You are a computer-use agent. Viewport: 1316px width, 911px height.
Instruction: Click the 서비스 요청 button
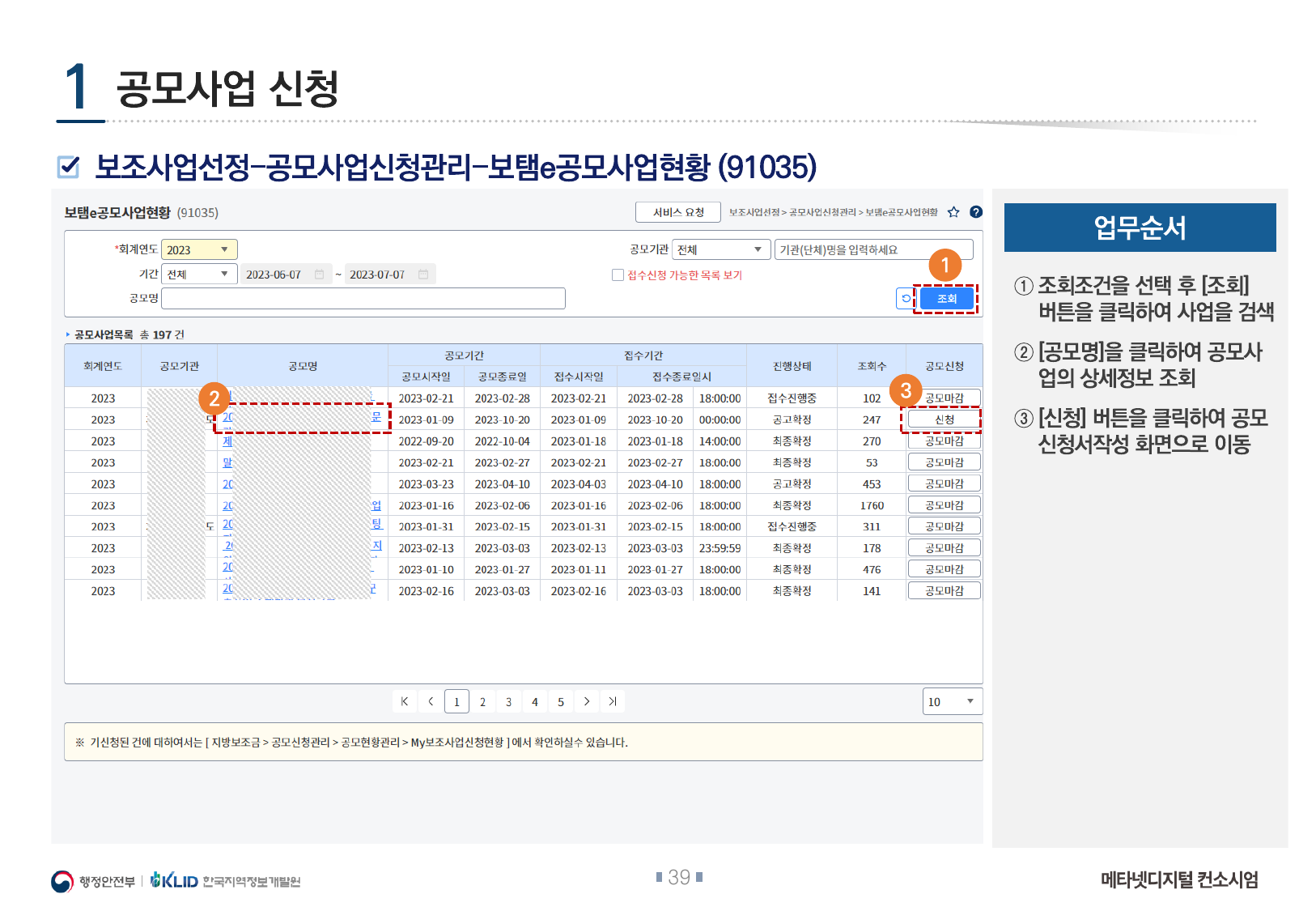(x=678, y=212)
